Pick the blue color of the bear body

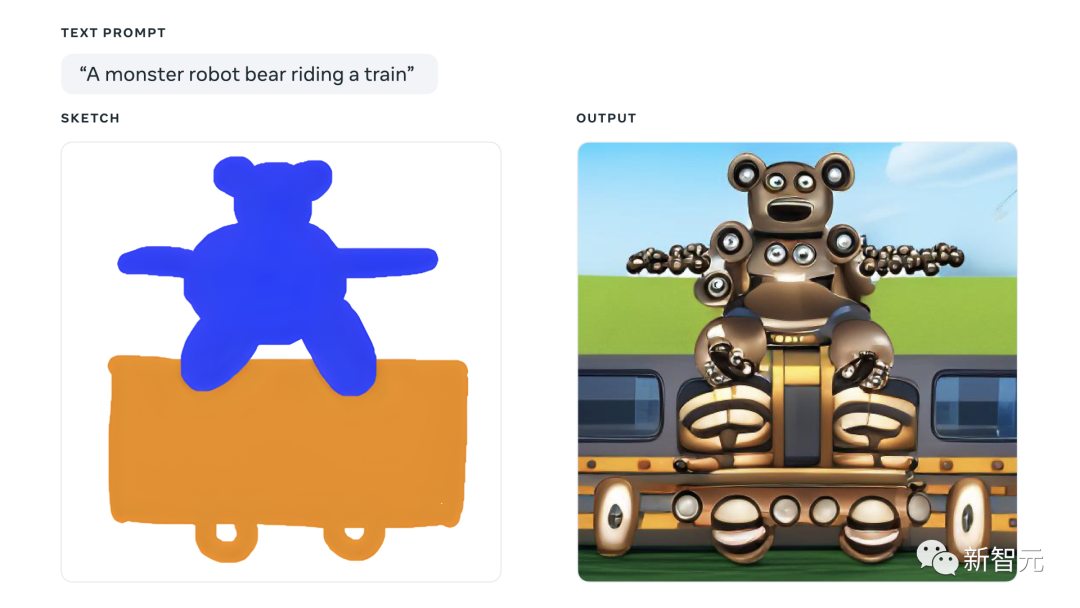point(269,282)
